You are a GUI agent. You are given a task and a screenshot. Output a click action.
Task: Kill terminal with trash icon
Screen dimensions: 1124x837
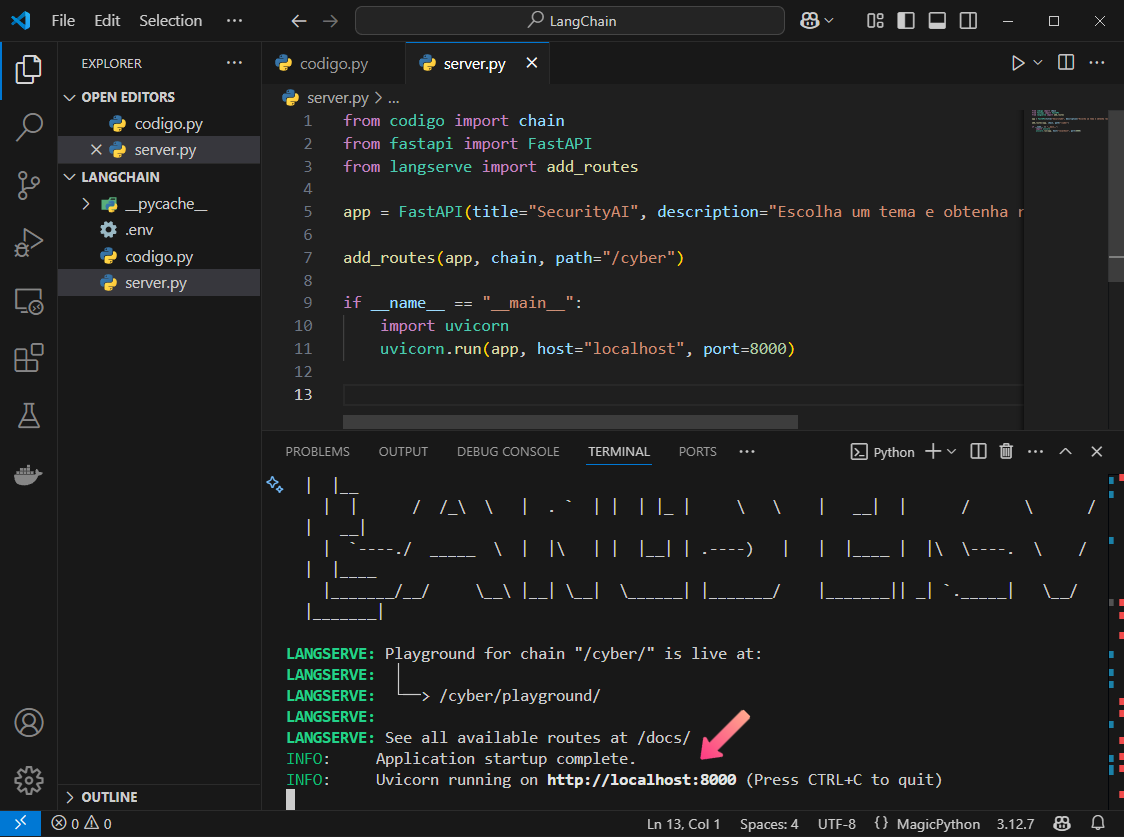1006,451
